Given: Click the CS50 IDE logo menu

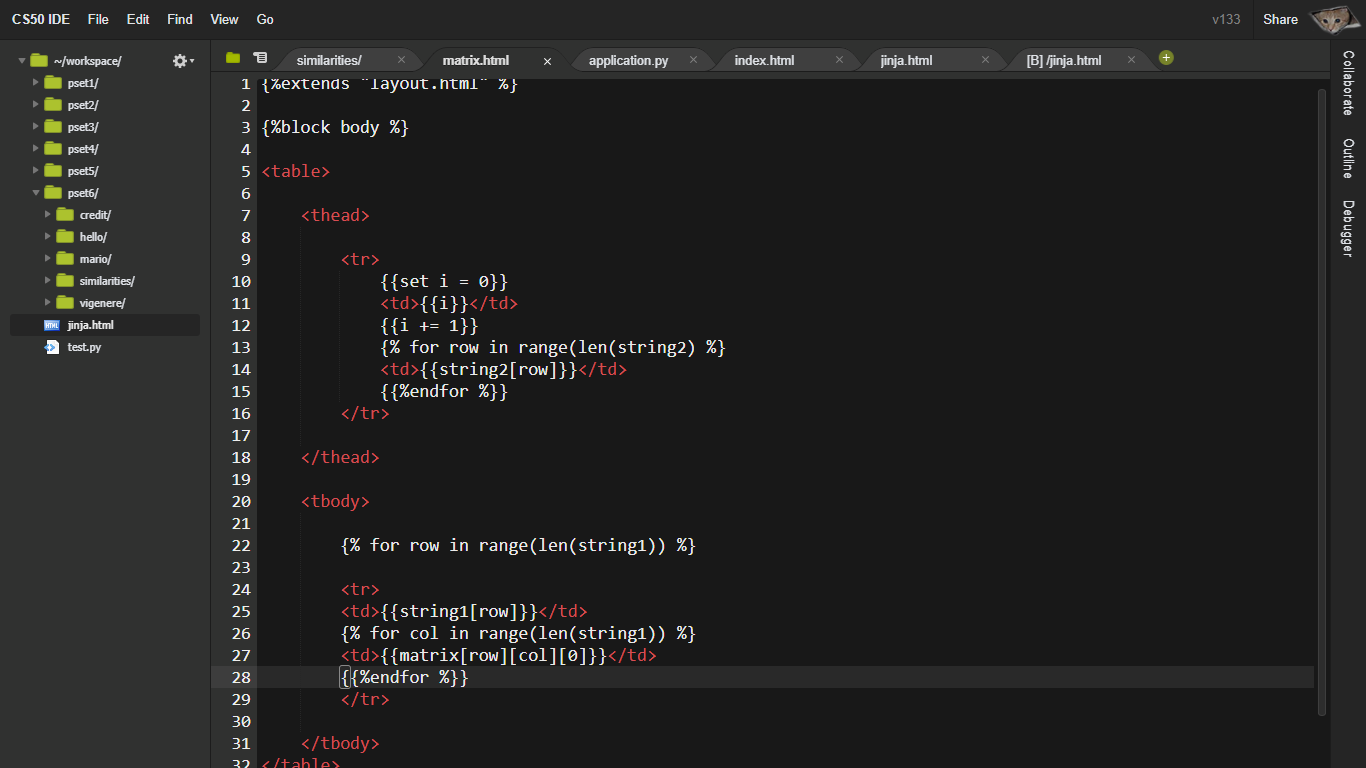Looking at the screenshot, I should [40, 19].
